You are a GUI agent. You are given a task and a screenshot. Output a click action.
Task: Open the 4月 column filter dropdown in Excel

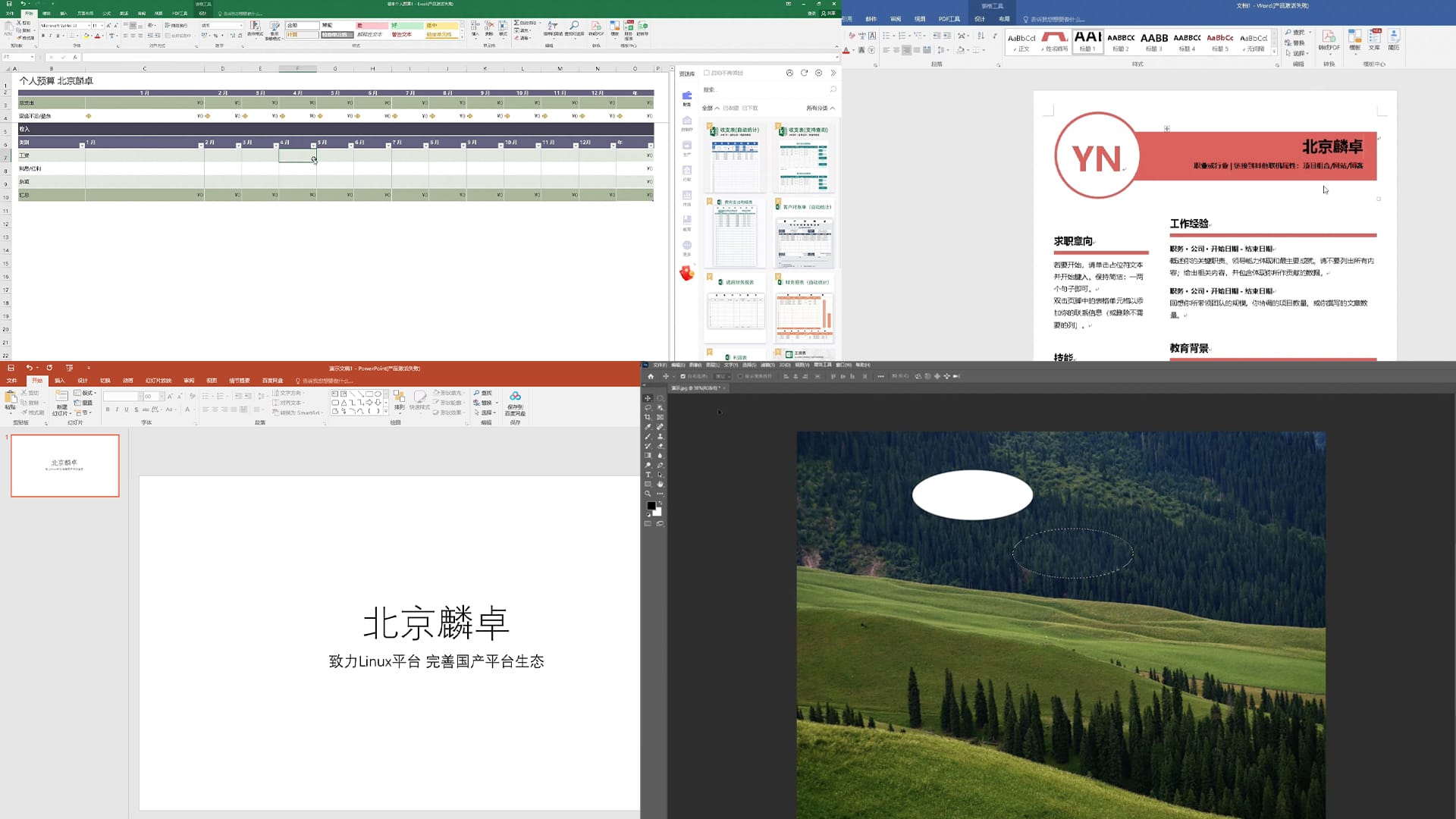[x=313, y=145]
